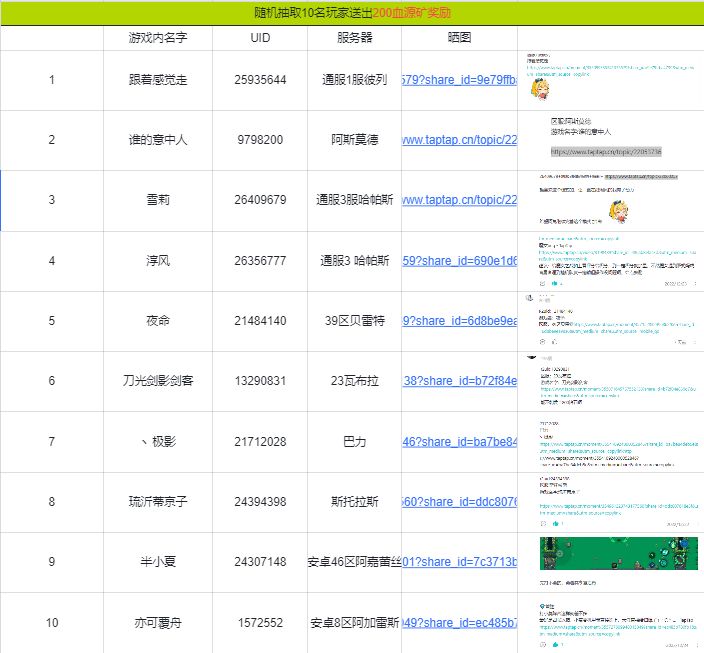The width and height of the screenshot is (704, 653).
Task: Select the UID cell 1572552
Action: 260,623
